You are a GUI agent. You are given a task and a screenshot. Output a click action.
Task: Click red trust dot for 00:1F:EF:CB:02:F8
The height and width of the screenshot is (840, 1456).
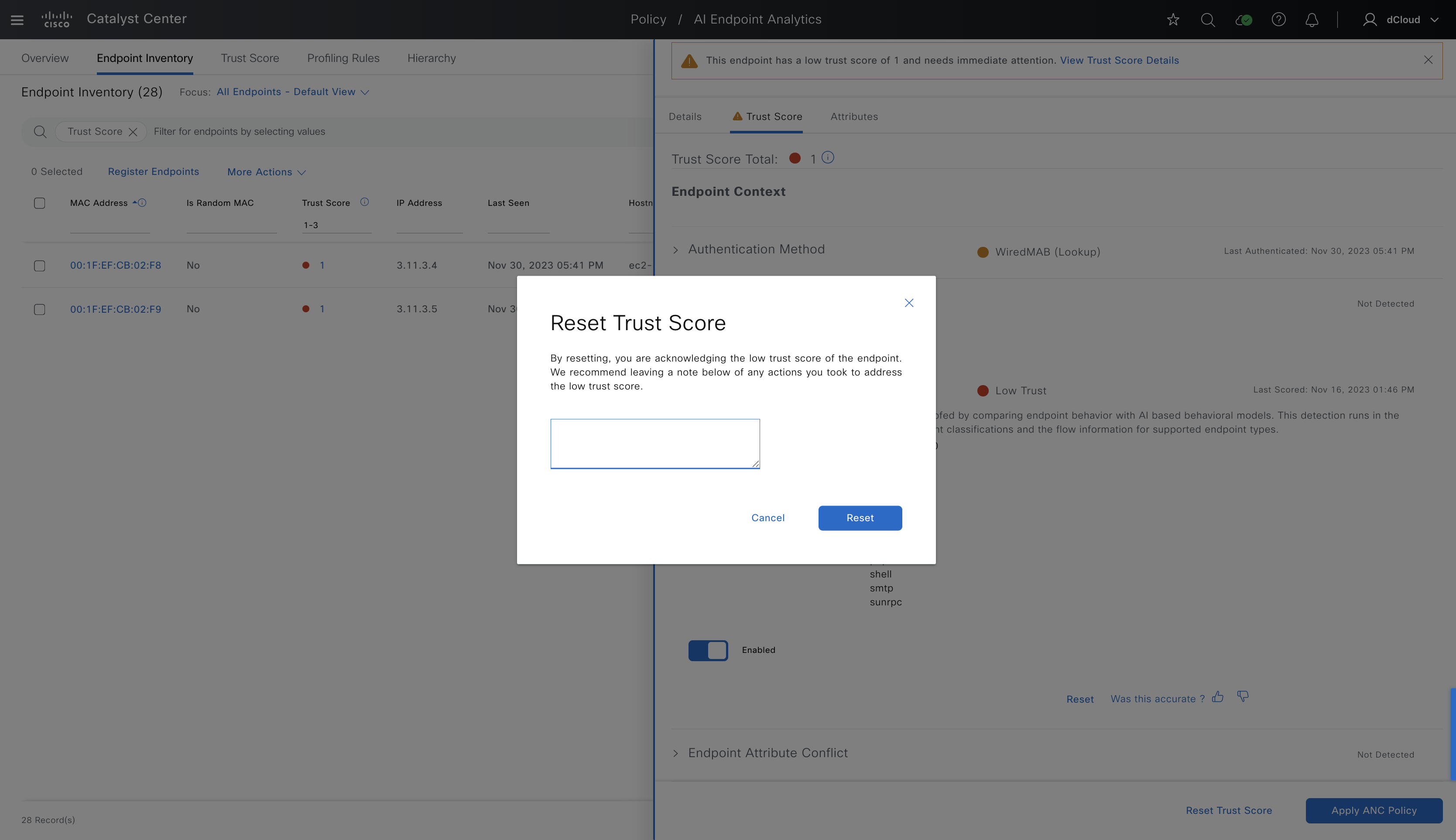click(x=306, y=265)
